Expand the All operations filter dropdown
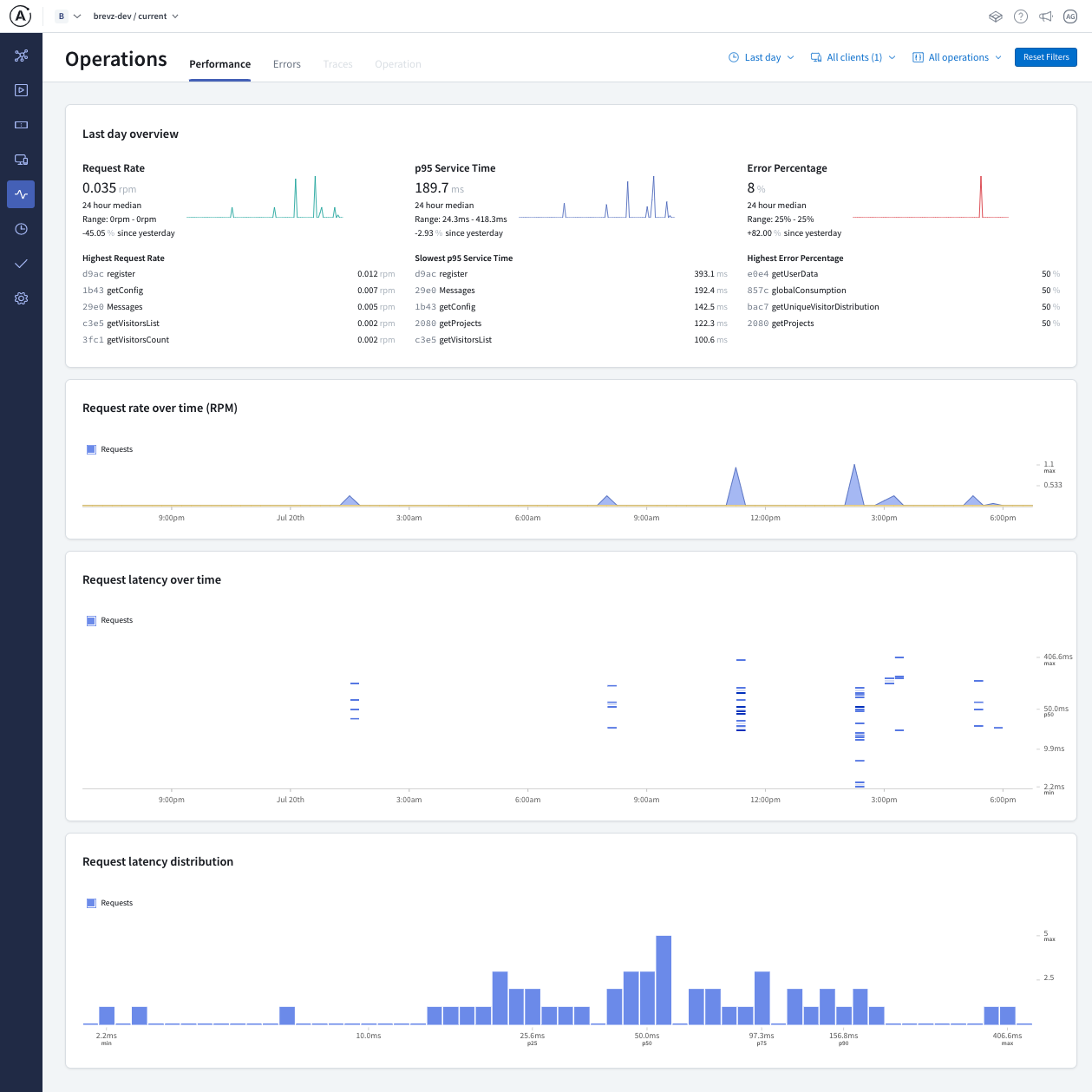The width and height of the screenshot is (1092, 1092). click(x=957, y=57)
